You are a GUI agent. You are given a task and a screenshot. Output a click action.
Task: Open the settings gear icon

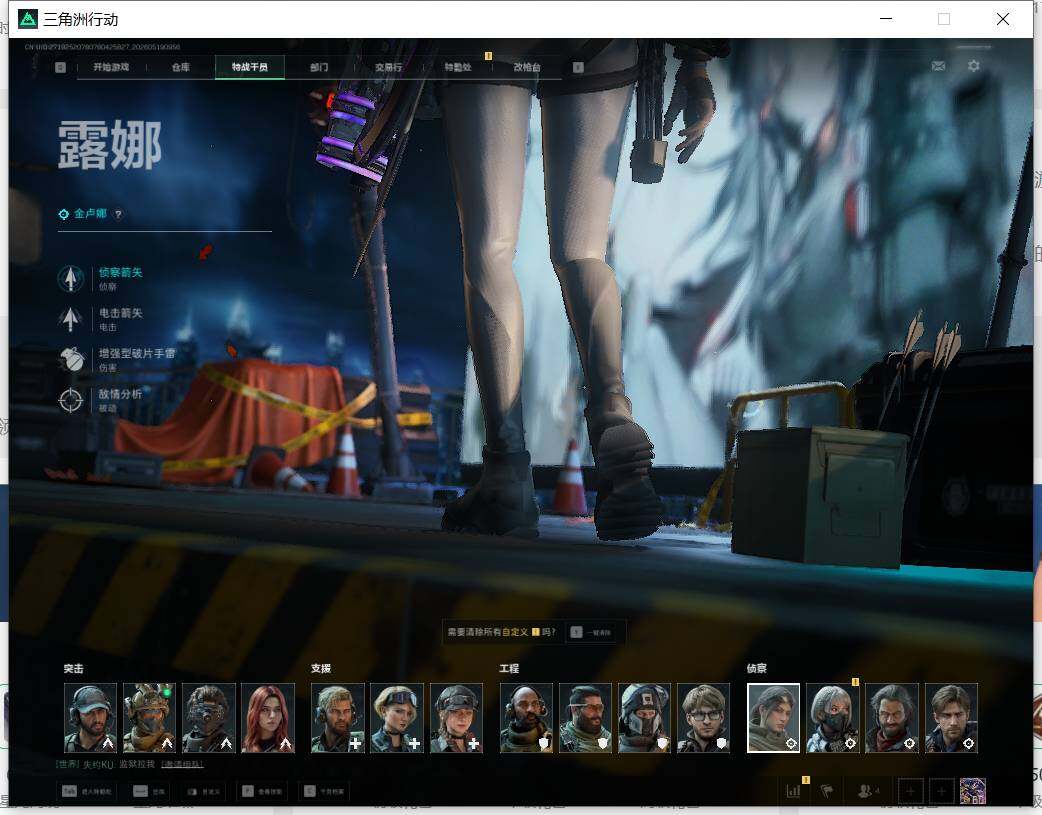coord(974,66)
